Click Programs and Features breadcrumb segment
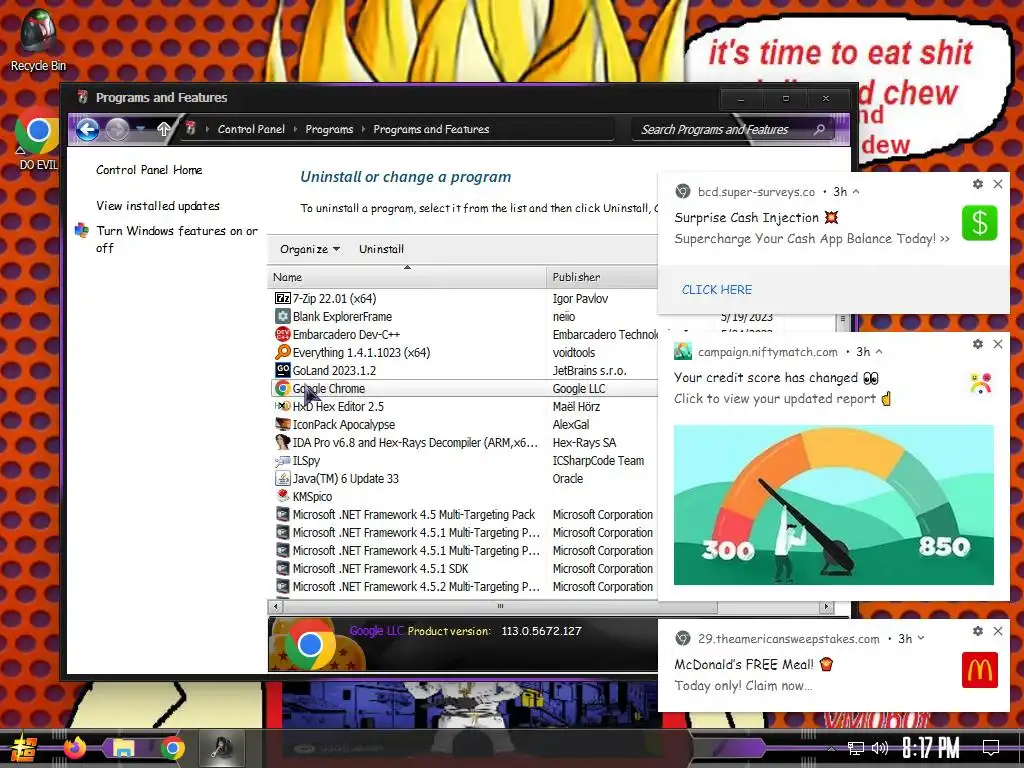This screenshot has width=1024, height=768. point(431,129)
